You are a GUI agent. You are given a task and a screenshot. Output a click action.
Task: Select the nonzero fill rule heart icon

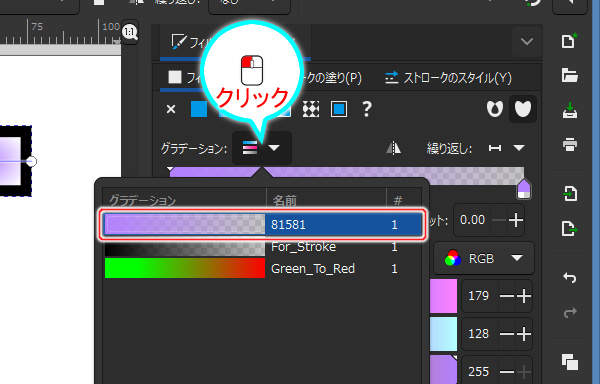(523, 109)
